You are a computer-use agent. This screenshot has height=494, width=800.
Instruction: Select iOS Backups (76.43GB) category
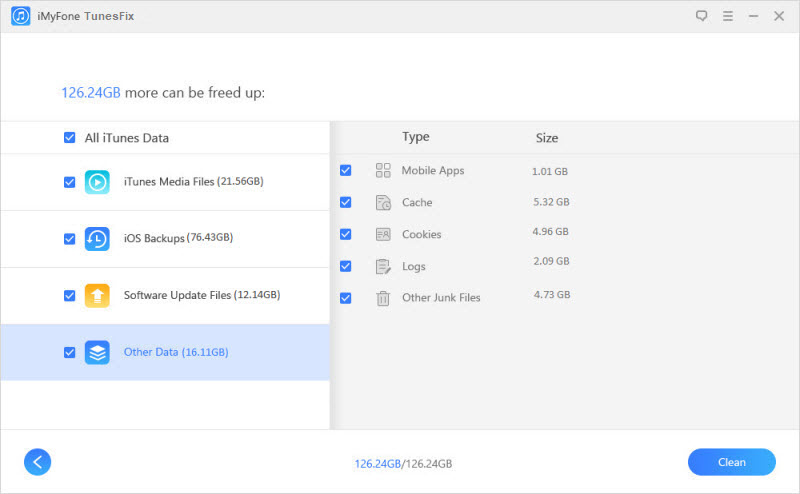pyautogui.click(x=165, y=239)
